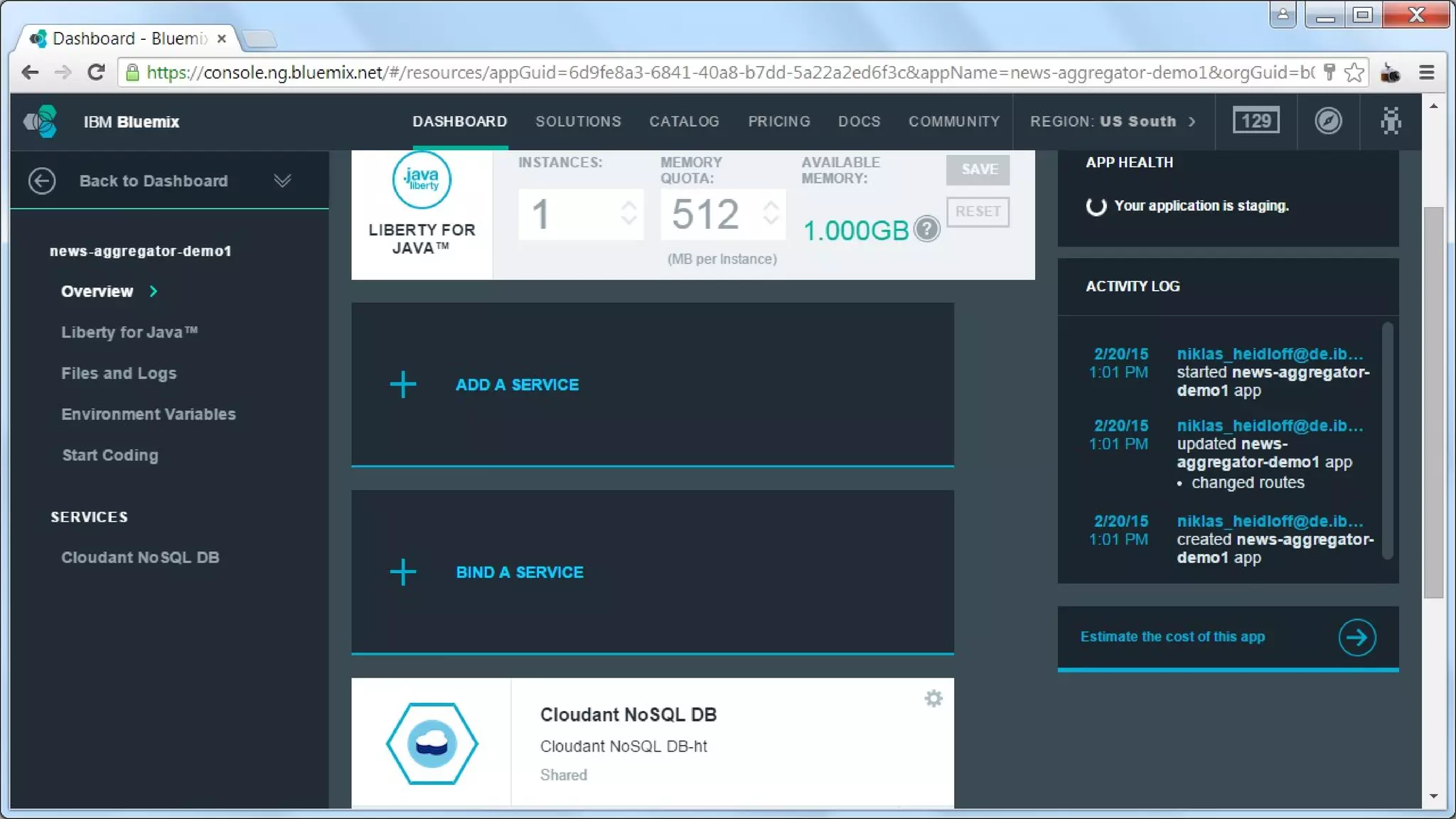Click the IBM Bluemix logo icon
This screenshot has width=1456, height=819.
click(41, 122)
